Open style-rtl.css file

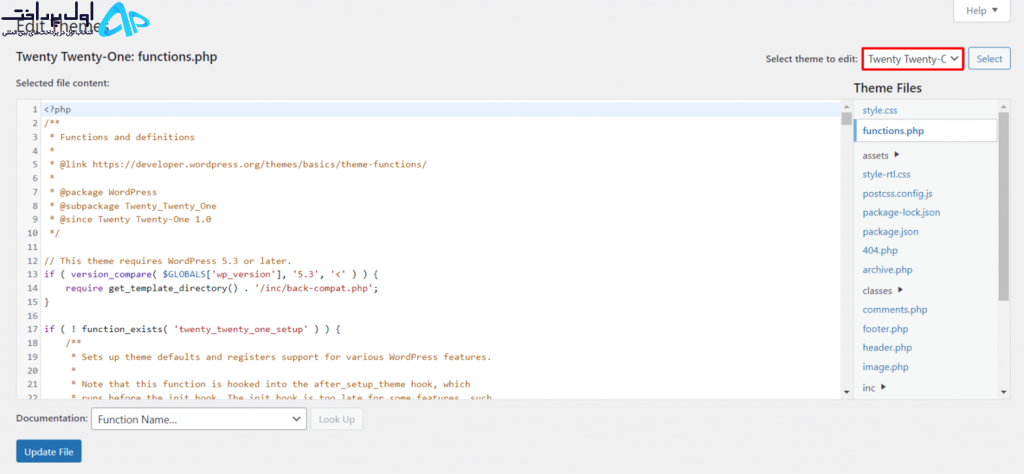pos(886,174)
